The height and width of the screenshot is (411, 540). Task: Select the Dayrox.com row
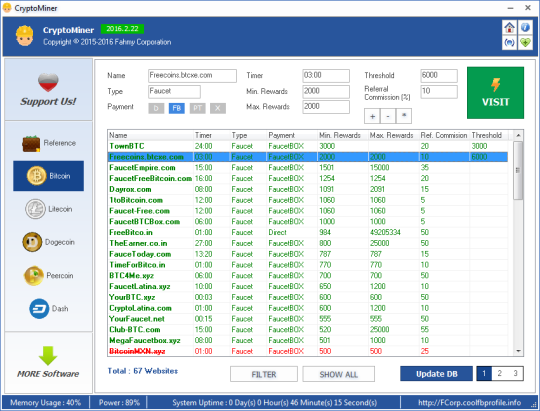(x=308, y=189)
